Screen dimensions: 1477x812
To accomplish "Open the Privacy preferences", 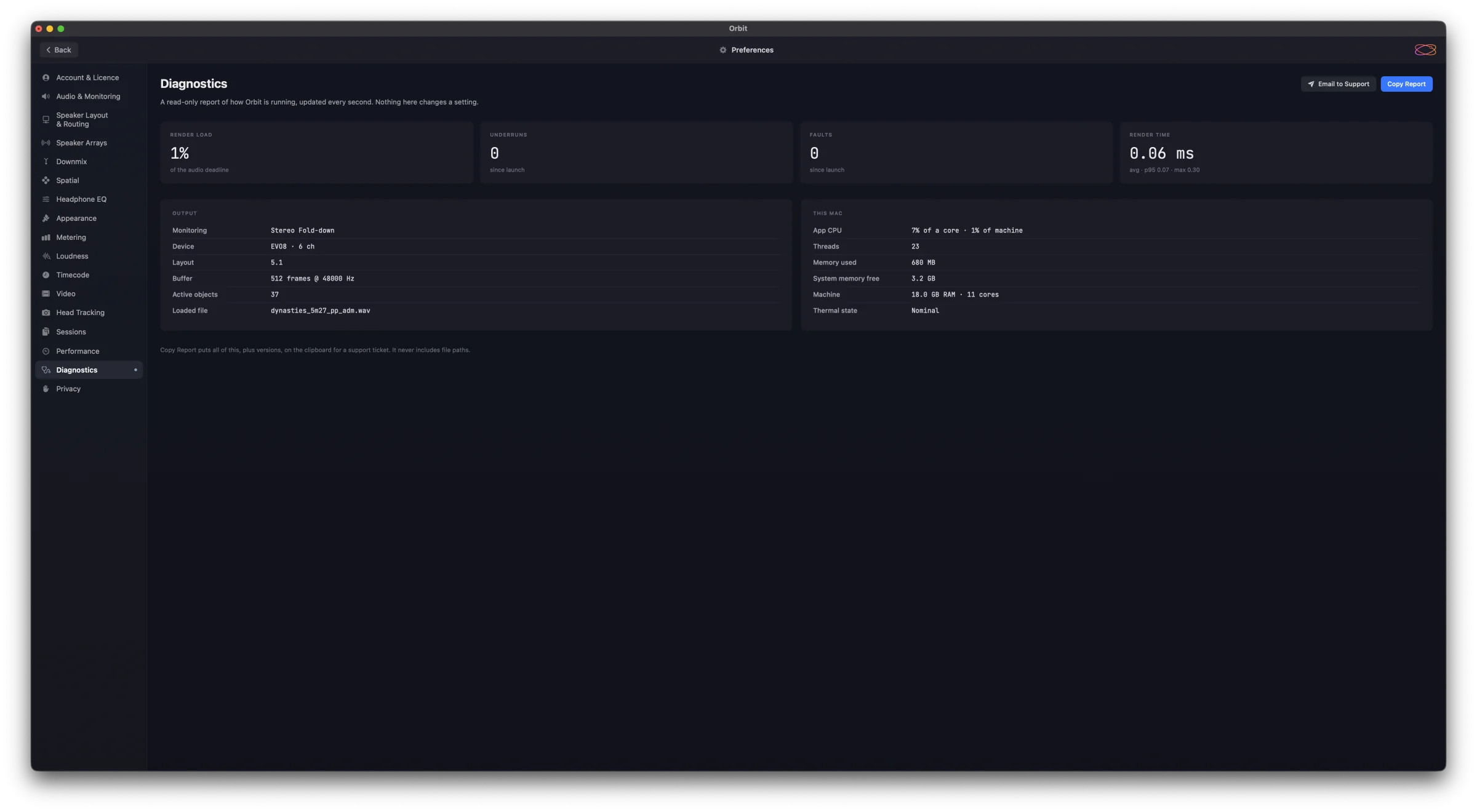I will [x=89, y=389].
